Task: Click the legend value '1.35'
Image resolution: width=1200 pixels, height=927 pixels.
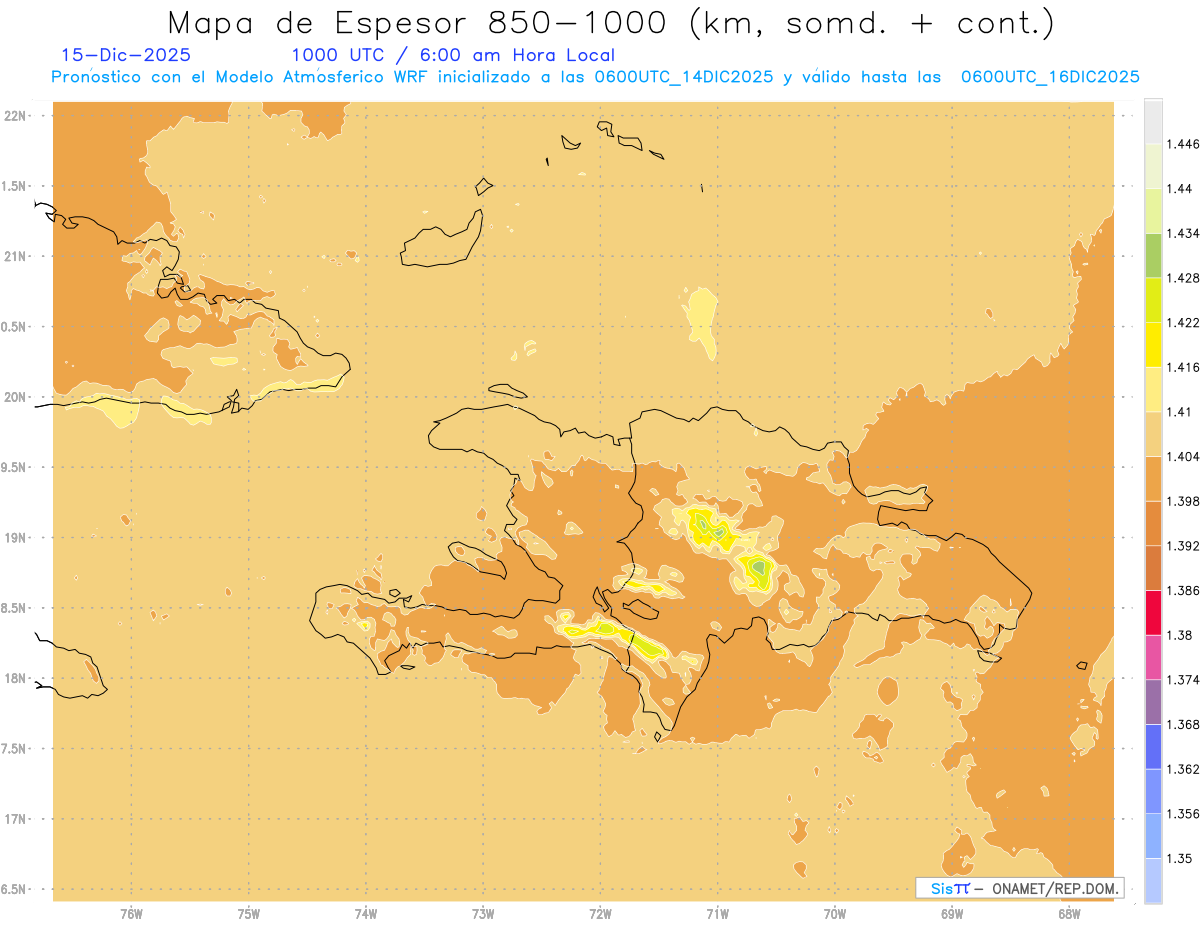Action: click(1179, 858)
